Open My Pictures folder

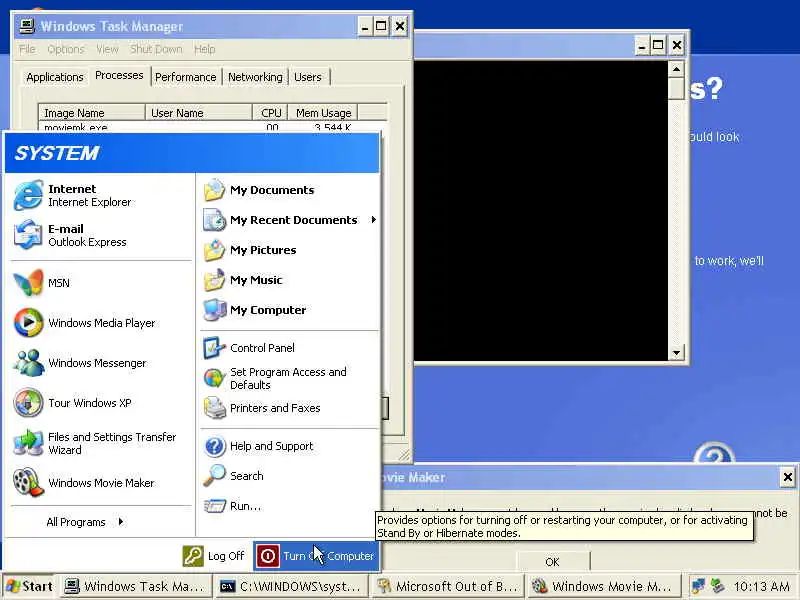click(x=250, y=250)
